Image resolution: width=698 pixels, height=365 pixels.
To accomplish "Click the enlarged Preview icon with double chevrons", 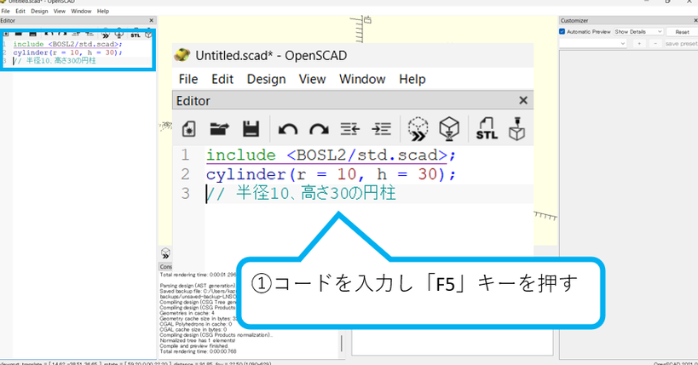I will (x=418, y=129).
